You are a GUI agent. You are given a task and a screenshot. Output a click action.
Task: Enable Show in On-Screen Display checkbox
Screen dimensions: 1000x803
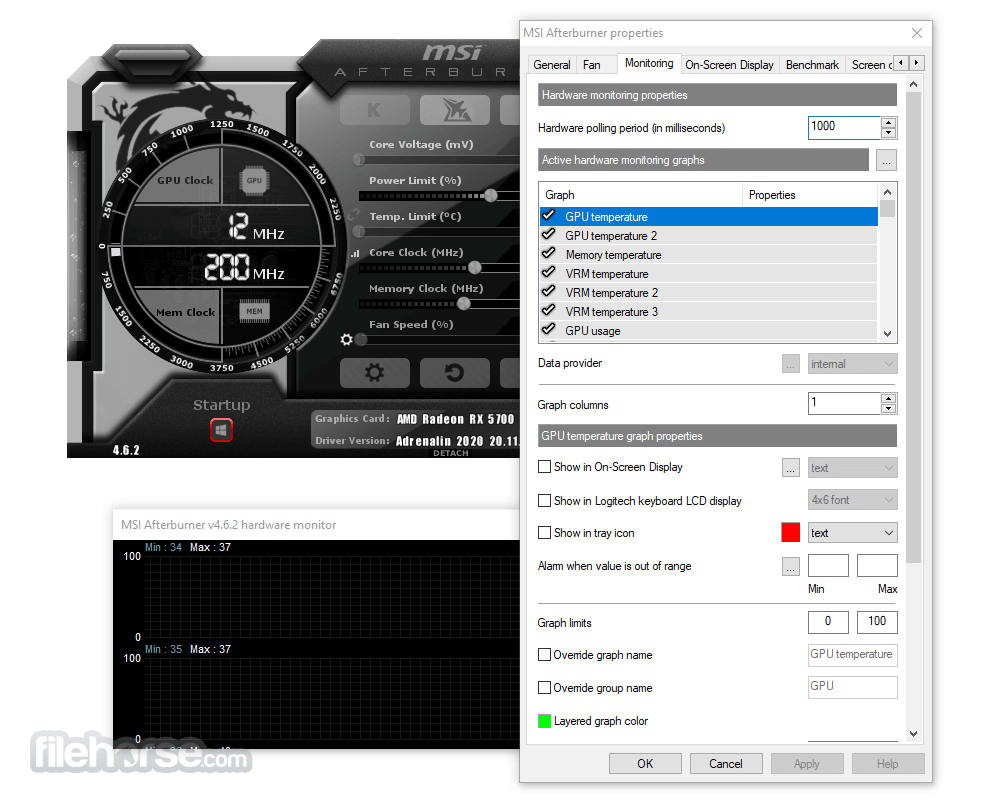[x=544, y=467]
